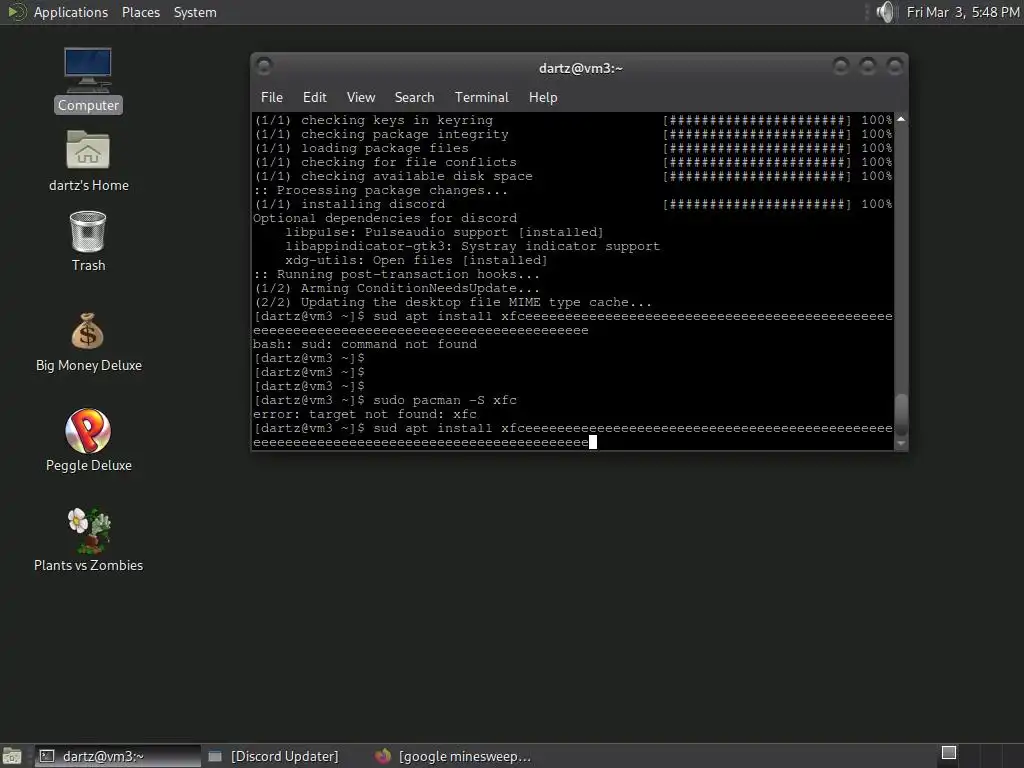The height and width of the screenshot is (768, 1024).
Task: Click 'xdg-utils: Open files [installed]' line
Action: 416,260
